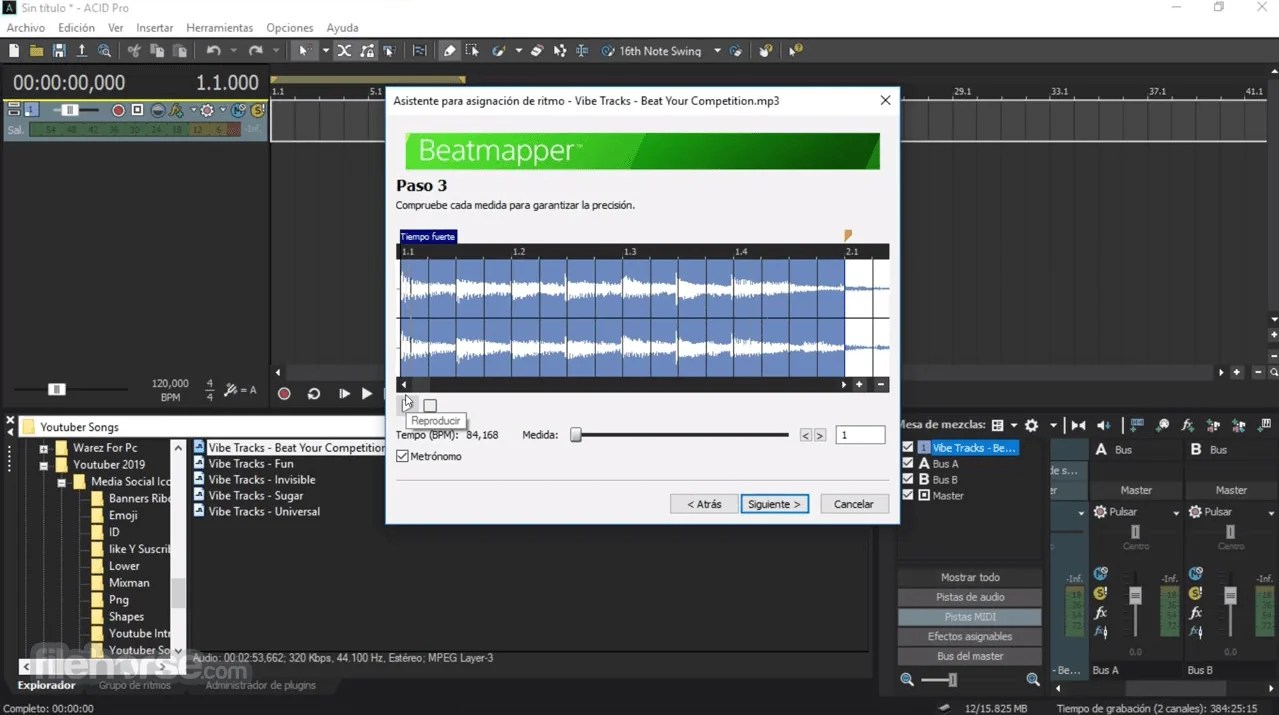Uncheck Bus B checkbox in mixer list
The height and width of the screenshot is (715, 1279).
coord(908,479)
